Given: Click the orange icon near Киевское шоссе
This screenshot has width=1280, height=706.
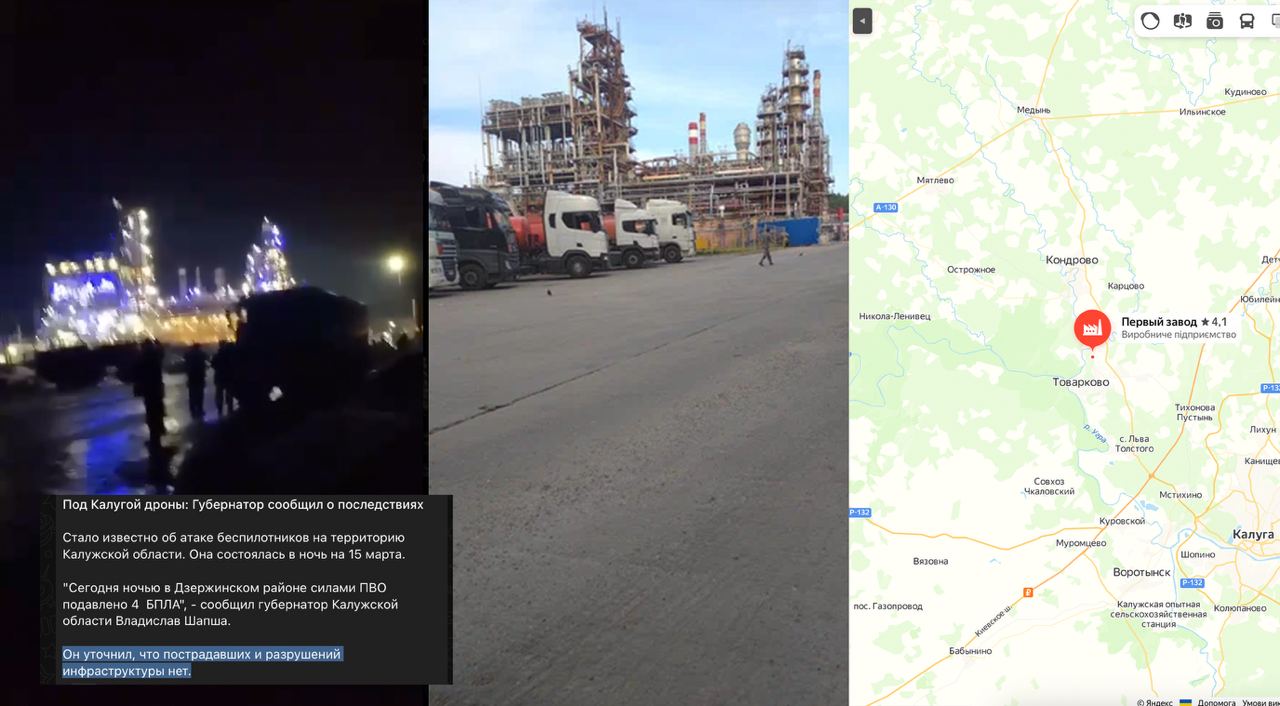Looking at the screenshot, I should pyautogui.click(x=1027, y=591).
